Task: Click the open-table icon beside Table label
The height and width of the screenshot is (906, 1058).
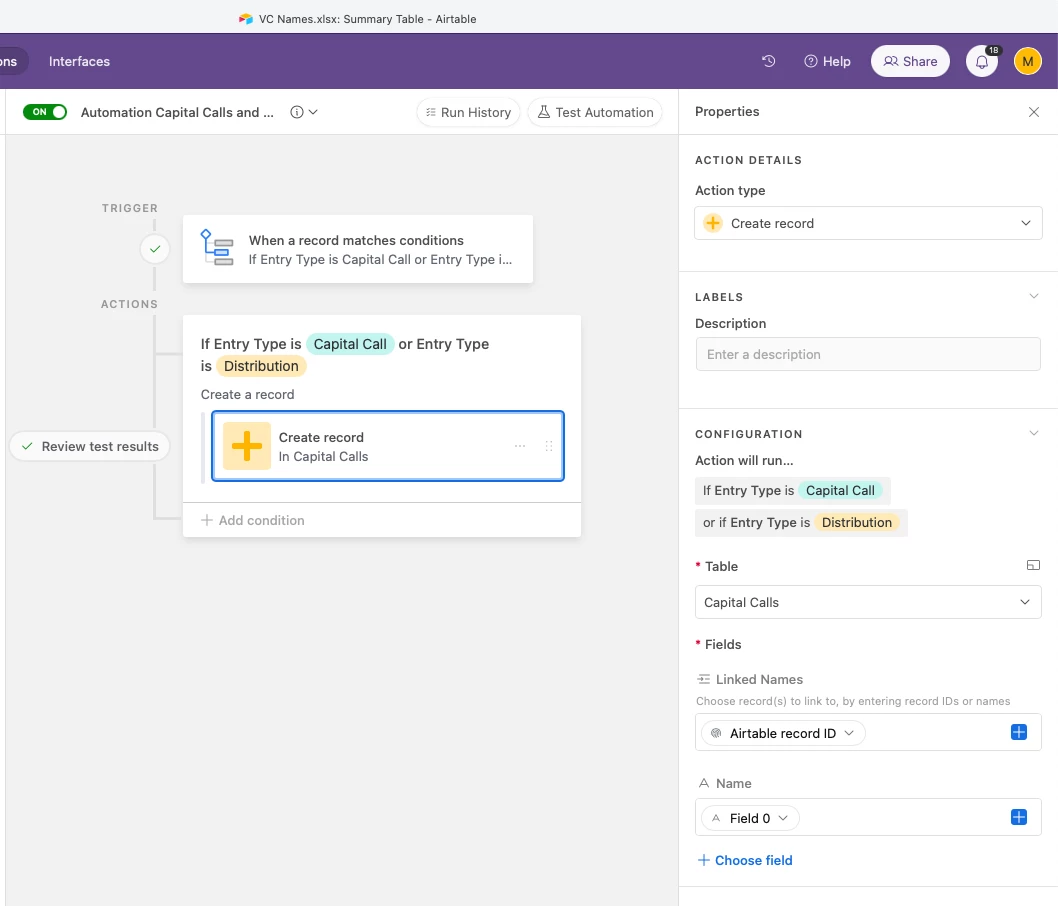Action: tap(1033, 565)
